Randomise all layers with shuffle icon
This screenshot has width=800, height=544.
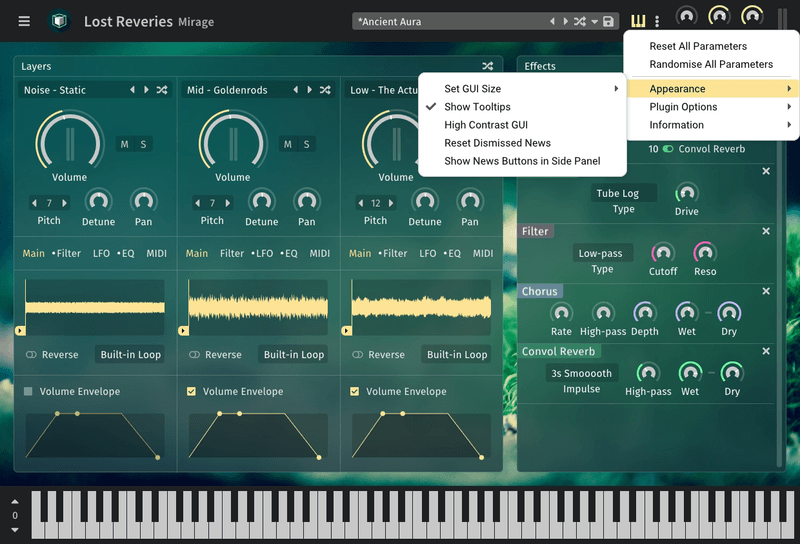point(488,66)
